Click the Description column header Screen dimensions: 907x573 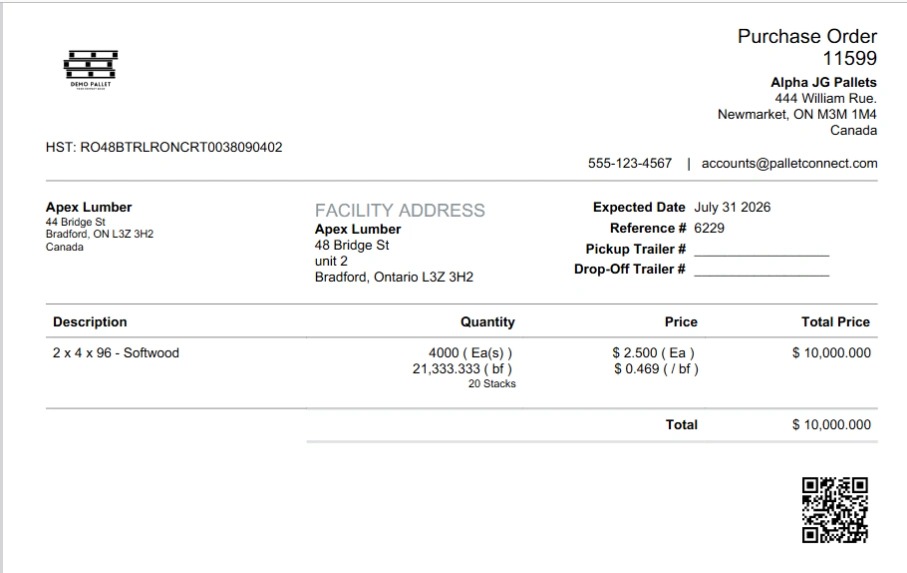(x=90, y=322)
